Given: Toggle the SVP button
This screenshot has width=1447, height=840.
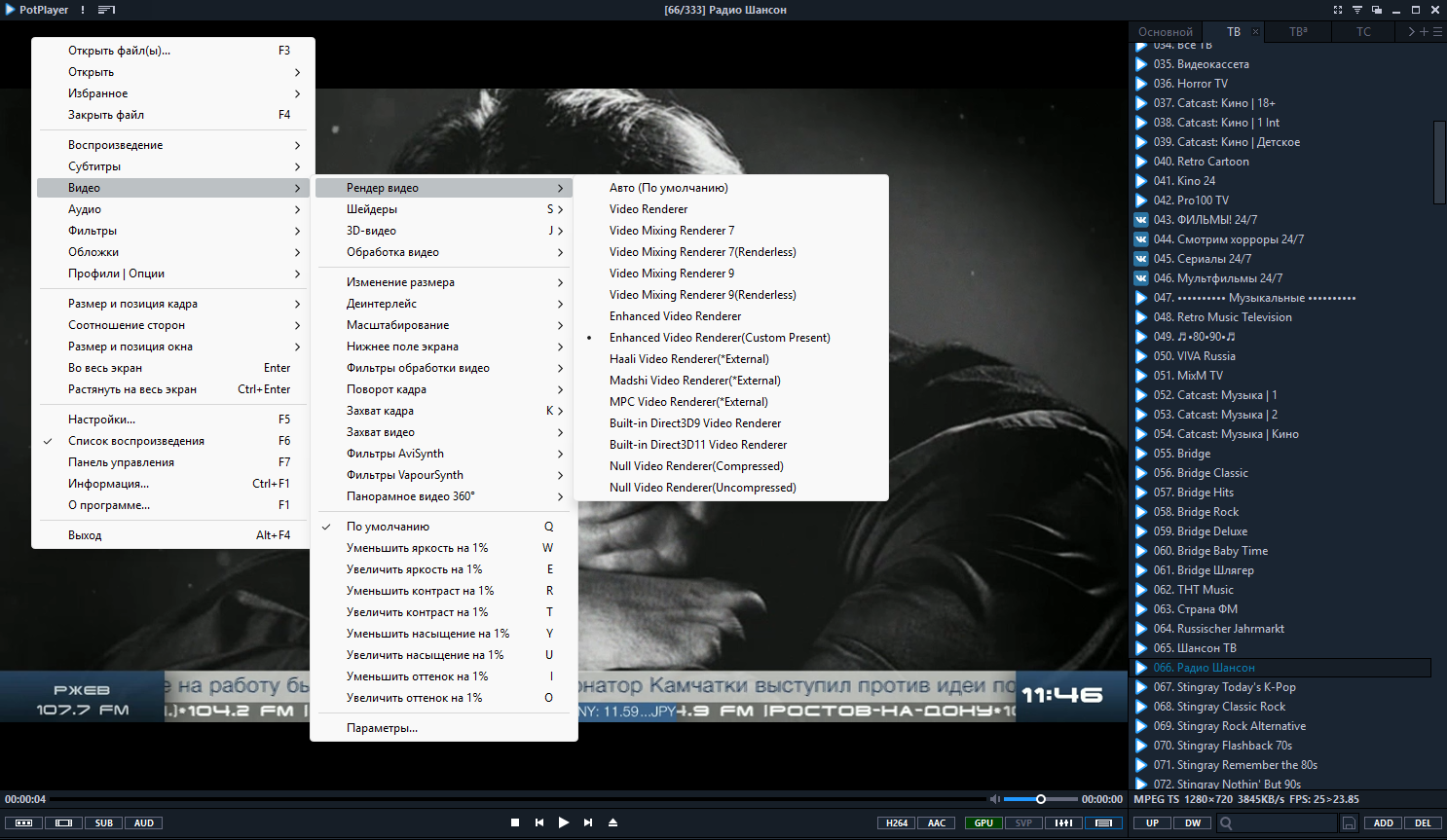Looking at the screenshot, I should click(x=1023, y=823).
